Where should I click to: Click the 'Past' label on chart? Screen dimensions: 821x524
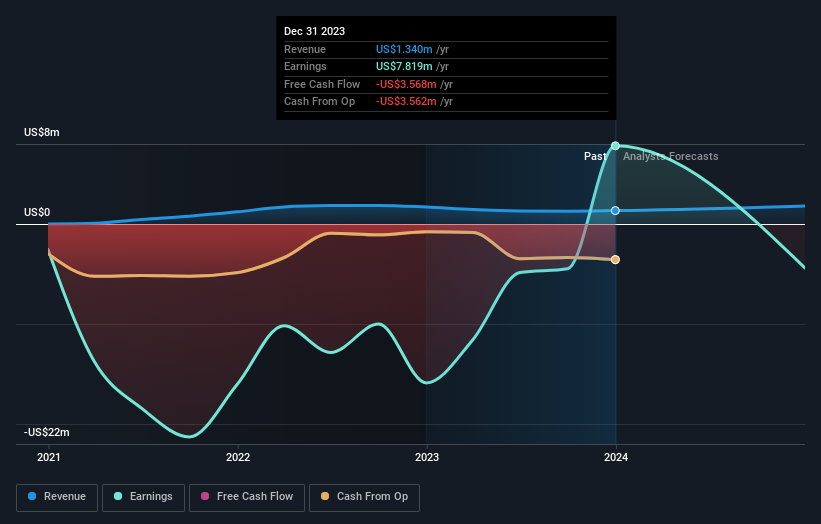pyautogui.click(x=595, y=157)
